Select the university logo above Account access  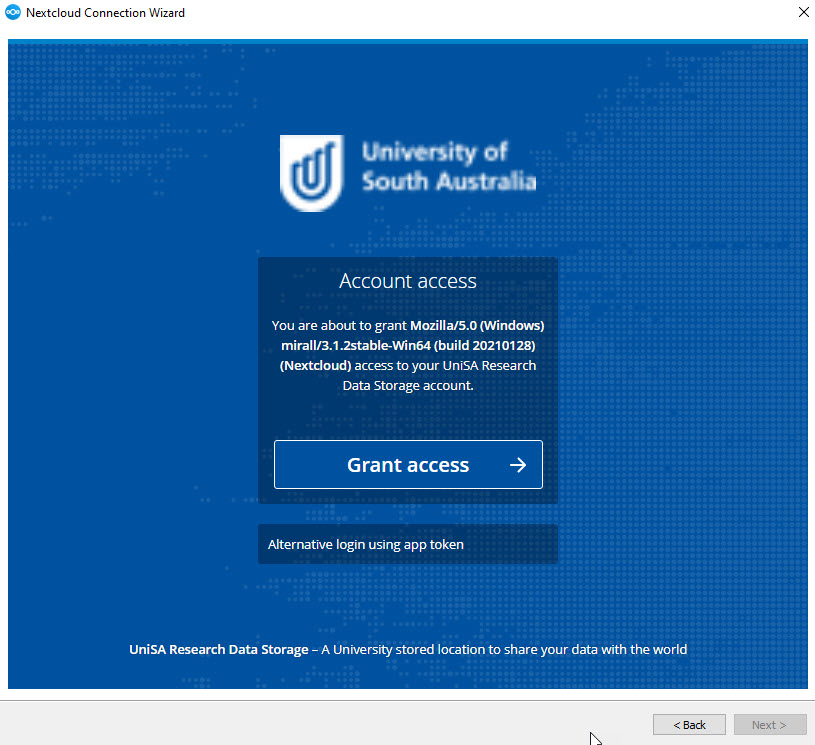pyautogui.click(x=311, y=173)
